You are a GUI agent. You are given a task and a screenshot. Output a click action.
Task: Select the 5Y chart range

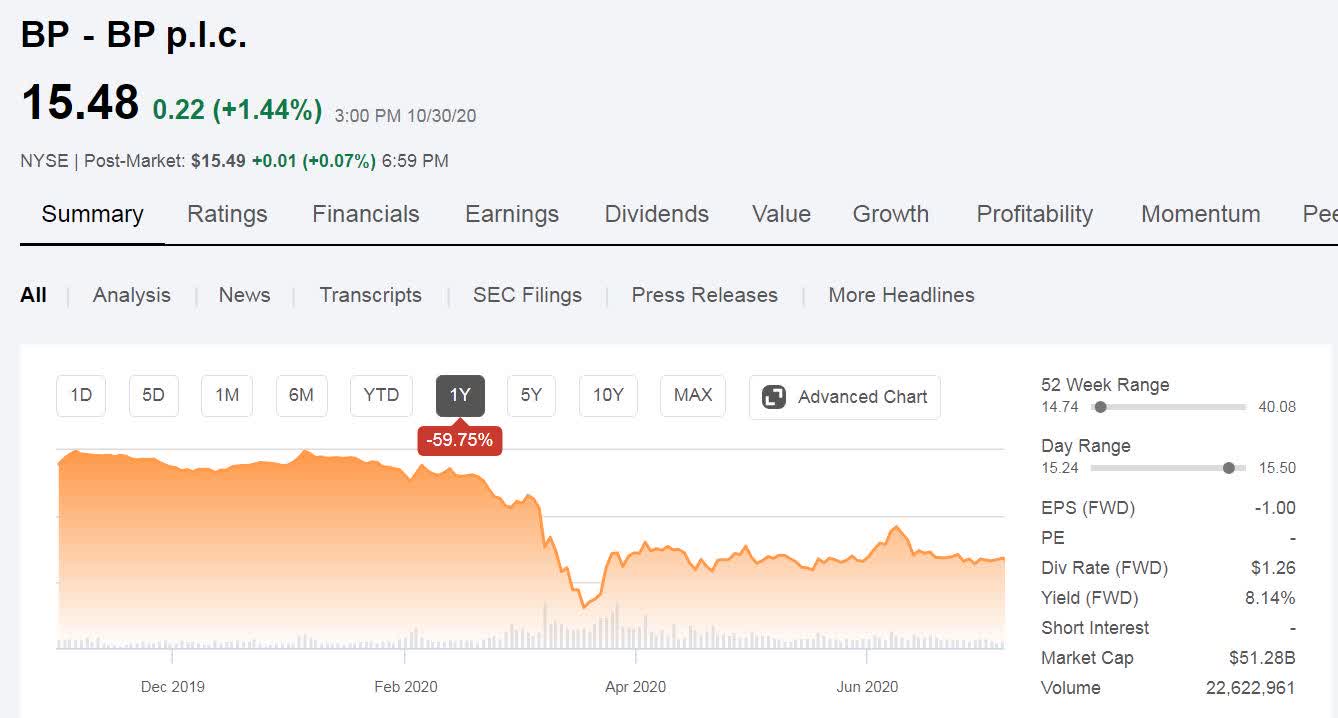click(x=531, y=395)
